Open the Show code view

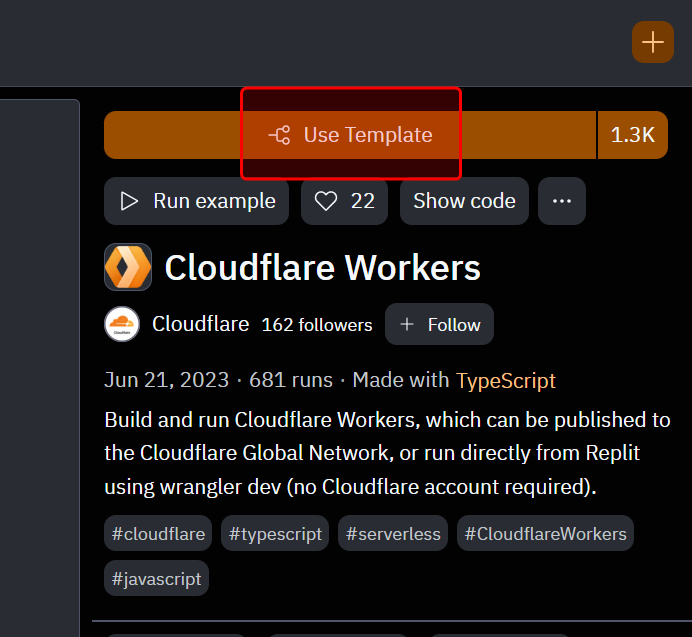pos(464,201)
